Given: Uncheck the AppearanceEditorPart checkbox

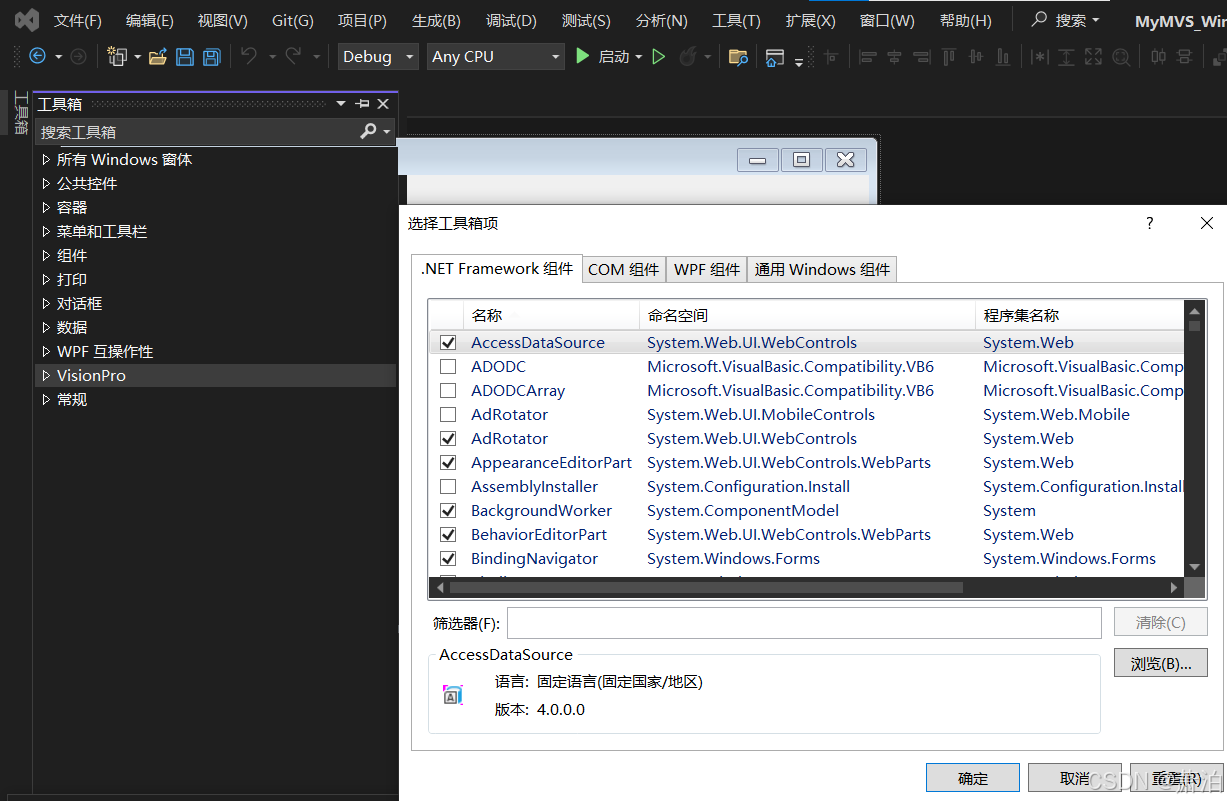Looking at the screenshot, I should pos(448,463).
